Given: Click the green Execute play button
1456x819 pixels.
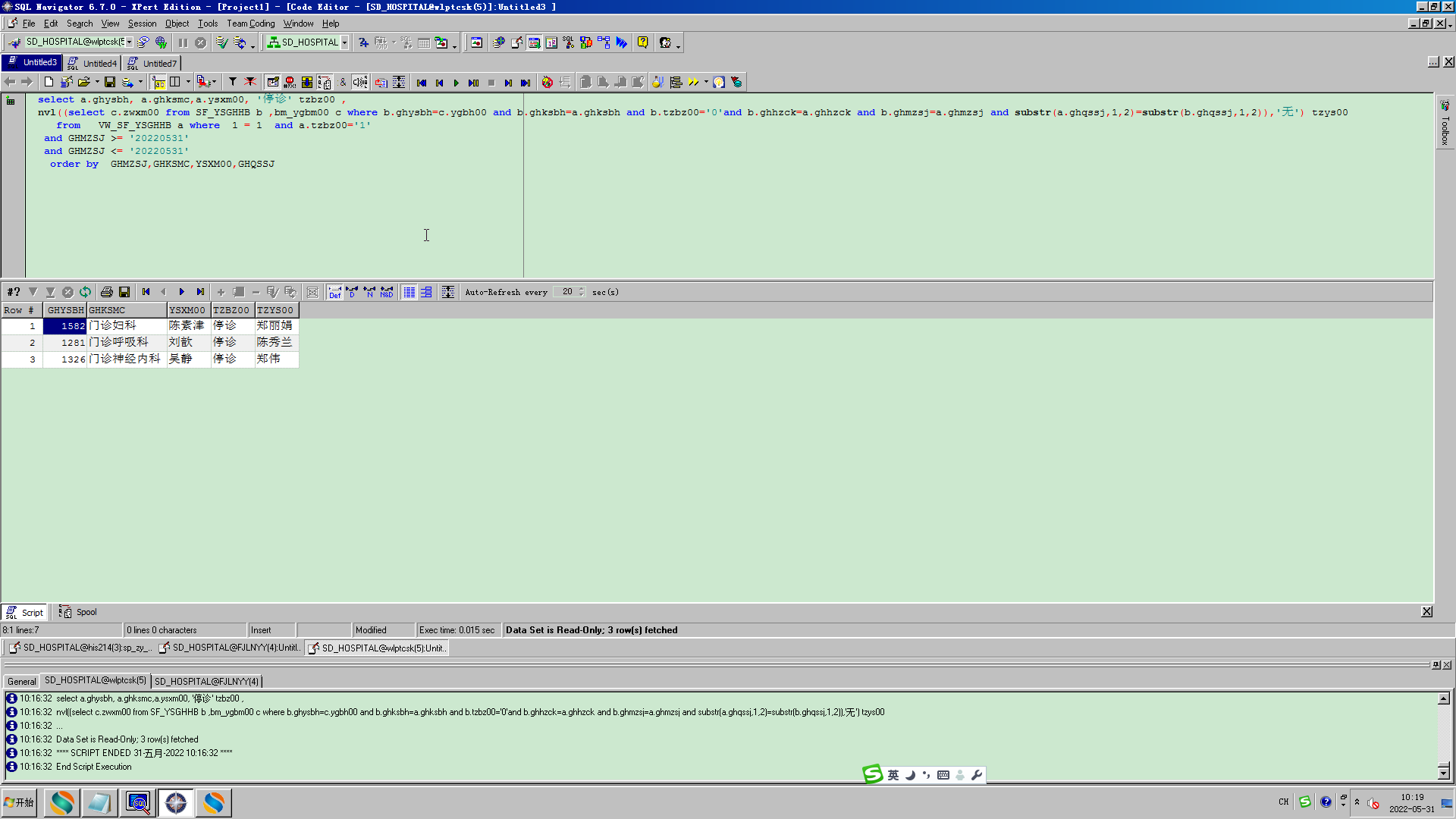Looking at the screenshot, I should (x=456, y=83).
